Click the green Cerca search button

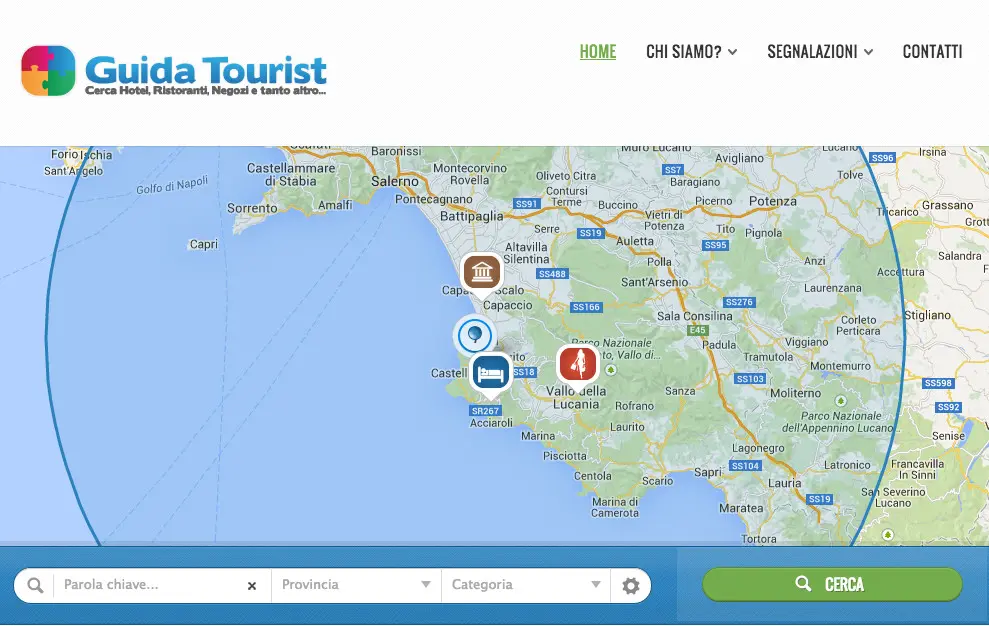pos(832,584)
